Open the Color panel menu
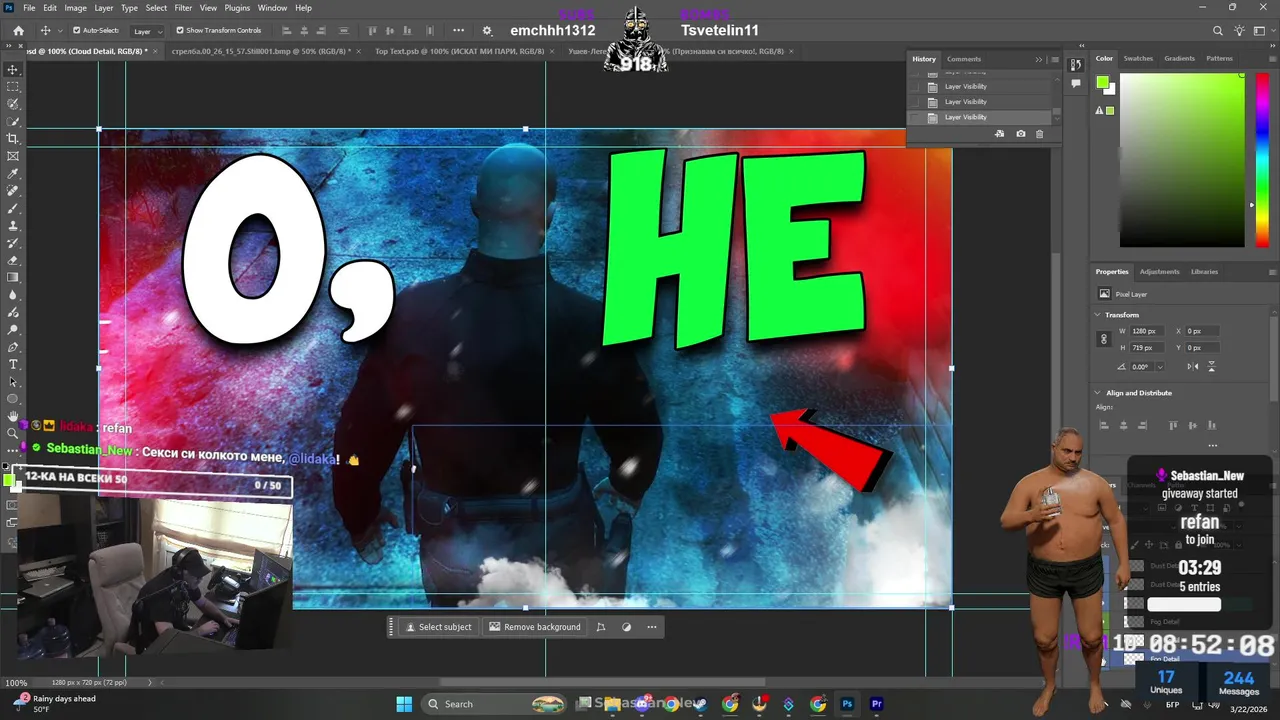This screenshot has height=720, width=1280. pos(1271,58)
